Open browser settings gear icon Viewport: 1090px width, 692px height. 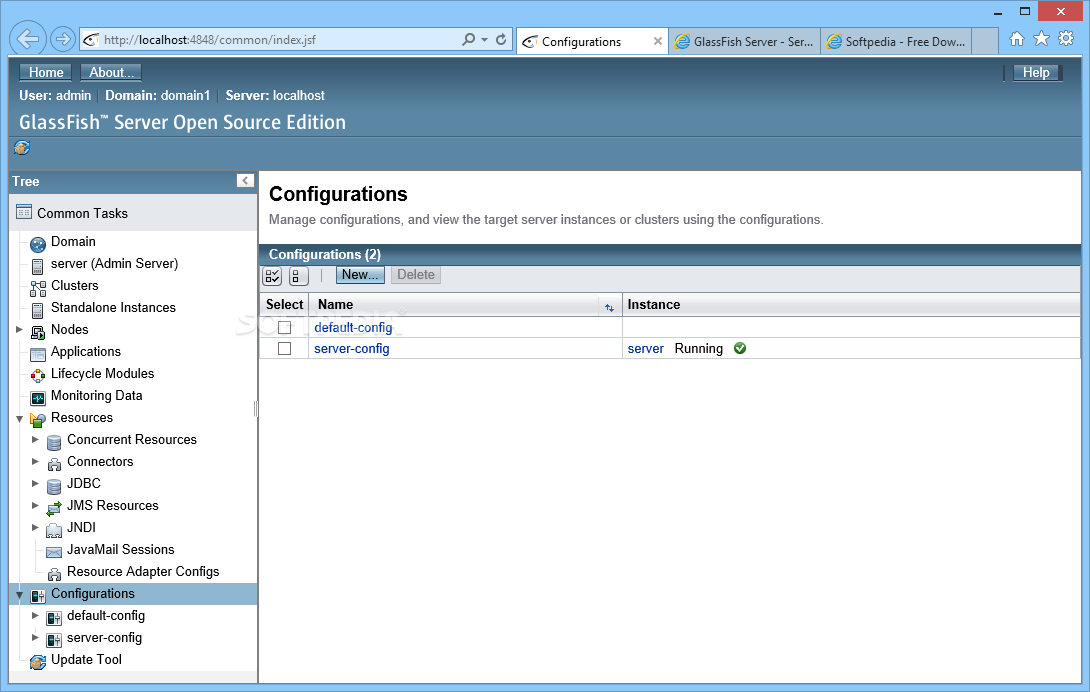pyautogui.click(x=1066, y=38)
